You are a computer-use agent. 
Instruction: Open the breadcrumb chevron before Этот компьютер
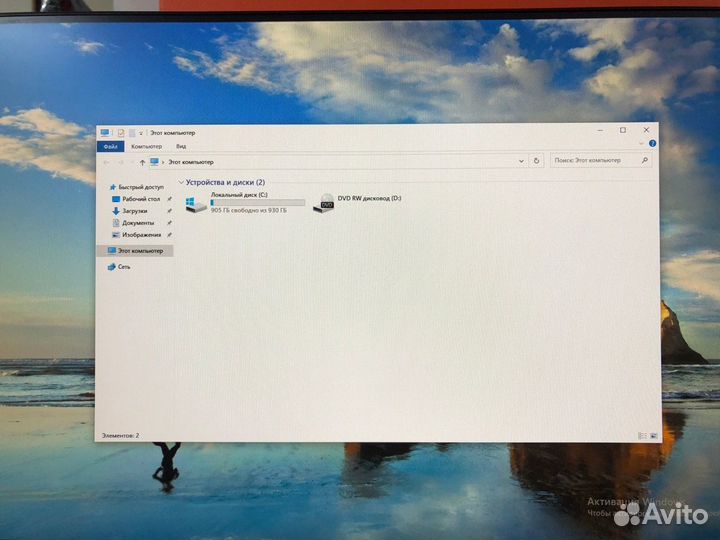click(x=163, y=162)
